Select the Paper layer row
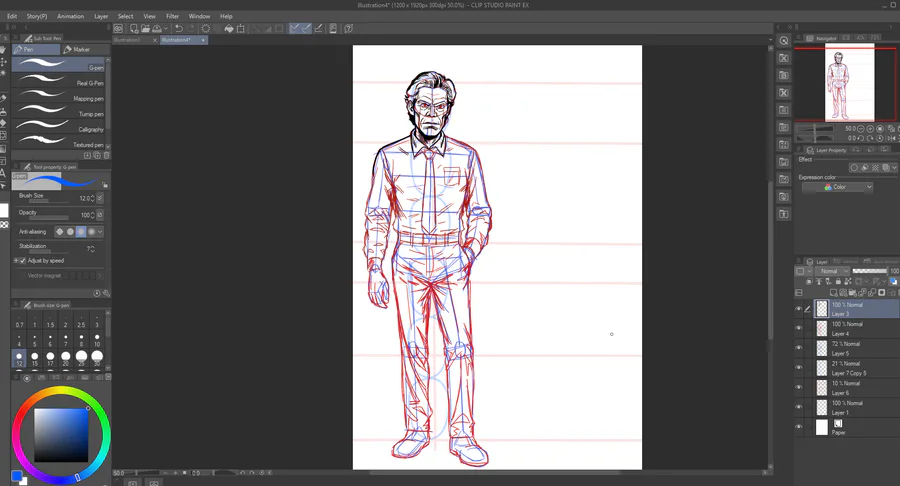 click(856, 427)
